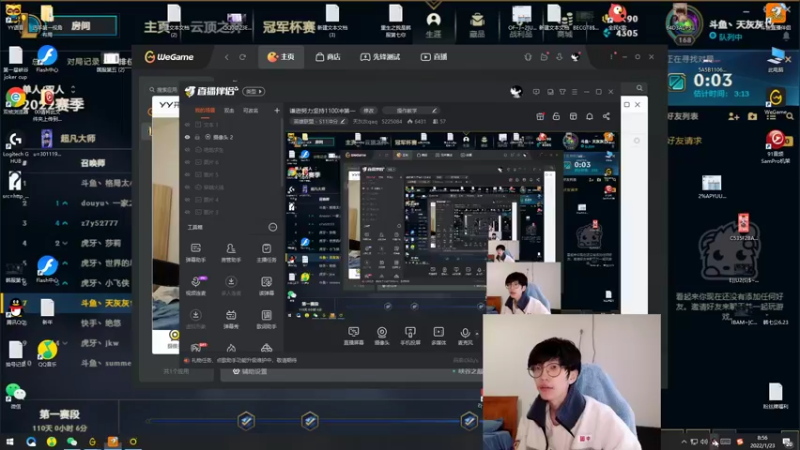800x450 pixels.
Task: Click the 房间 button in LoL client
Action: point(81,26)
